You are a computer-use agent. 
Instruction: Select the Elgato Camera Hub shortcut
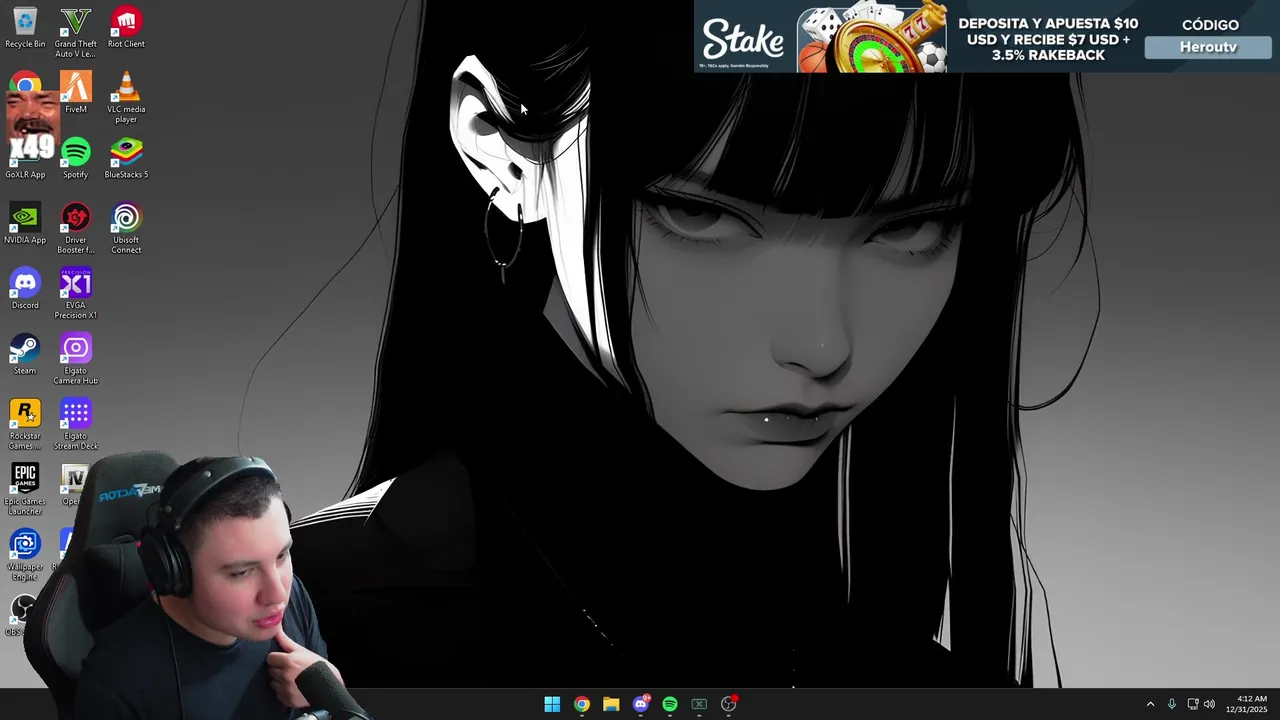tap(76, 359)
